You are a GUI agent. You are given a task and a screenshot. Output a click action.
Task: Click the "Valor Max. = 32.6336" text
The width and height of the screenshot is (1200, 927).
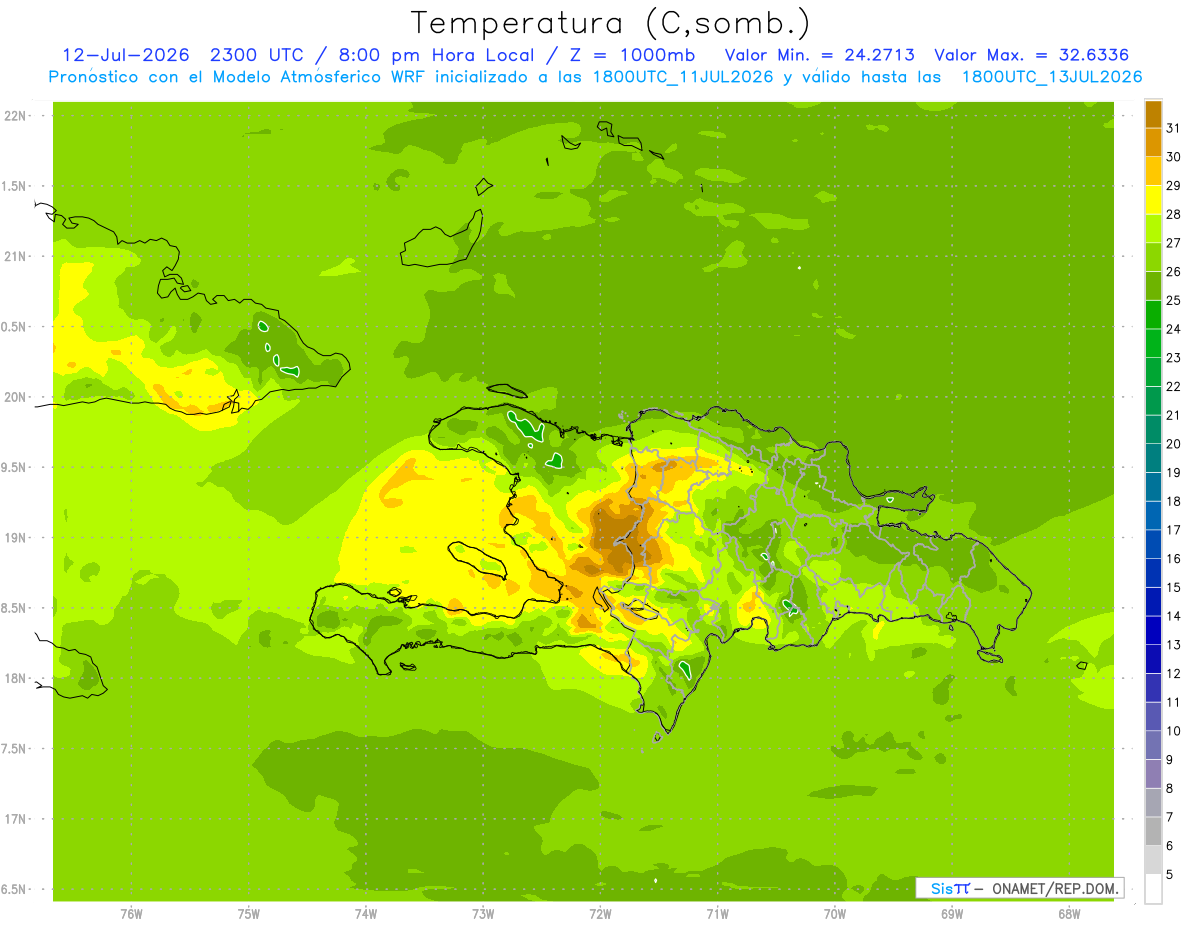tap(1032, 55)
